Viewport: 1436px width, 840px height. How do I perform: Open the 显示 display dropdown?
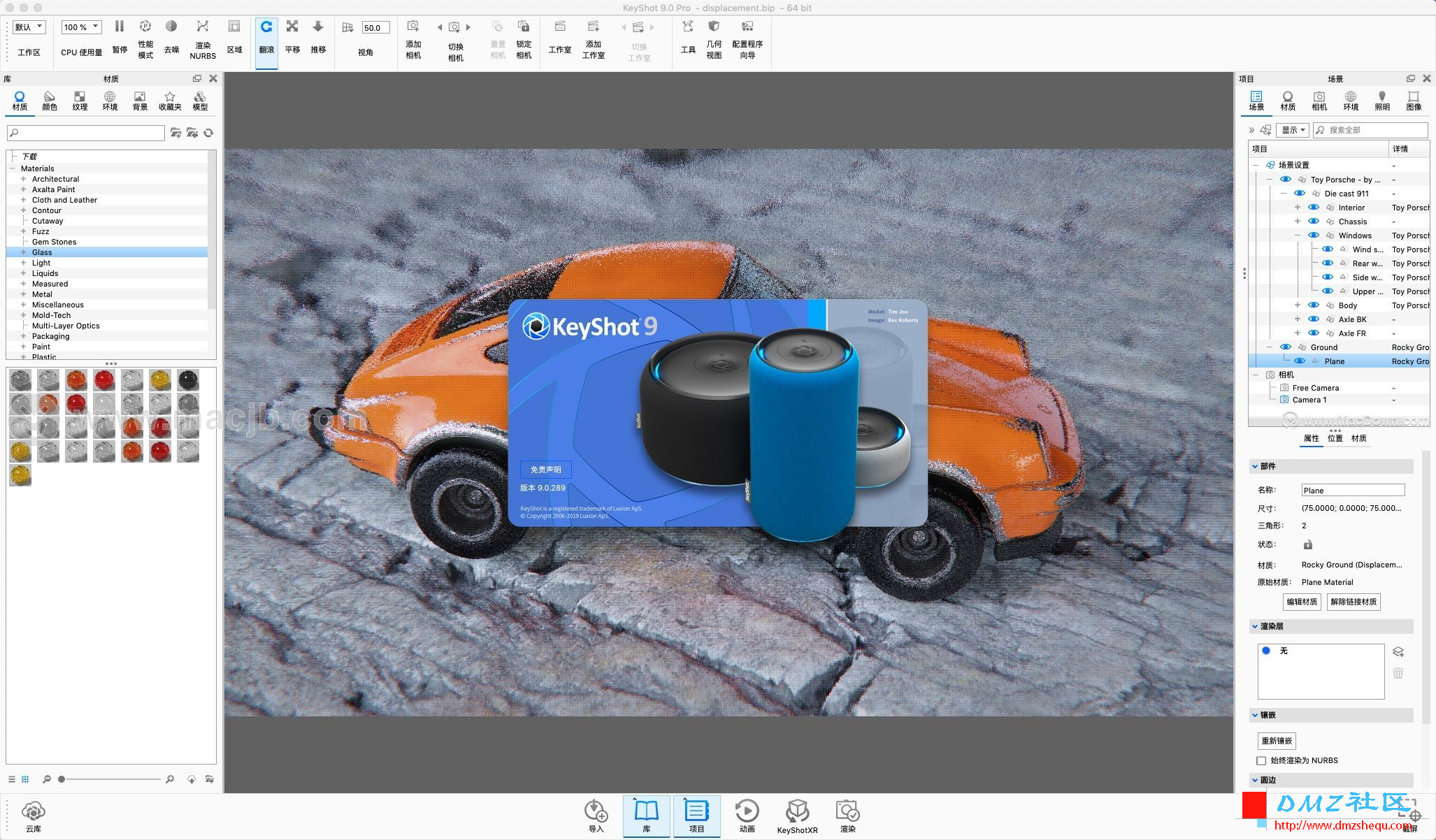click(x=1293, y=130)
